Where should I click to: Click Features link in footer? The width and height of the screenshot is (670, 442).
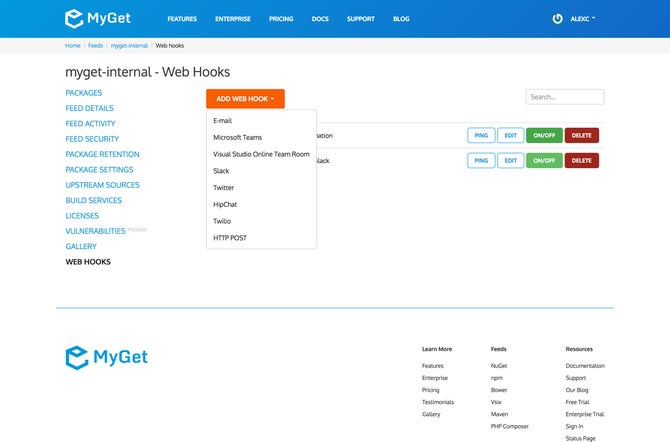click(432, 366)
